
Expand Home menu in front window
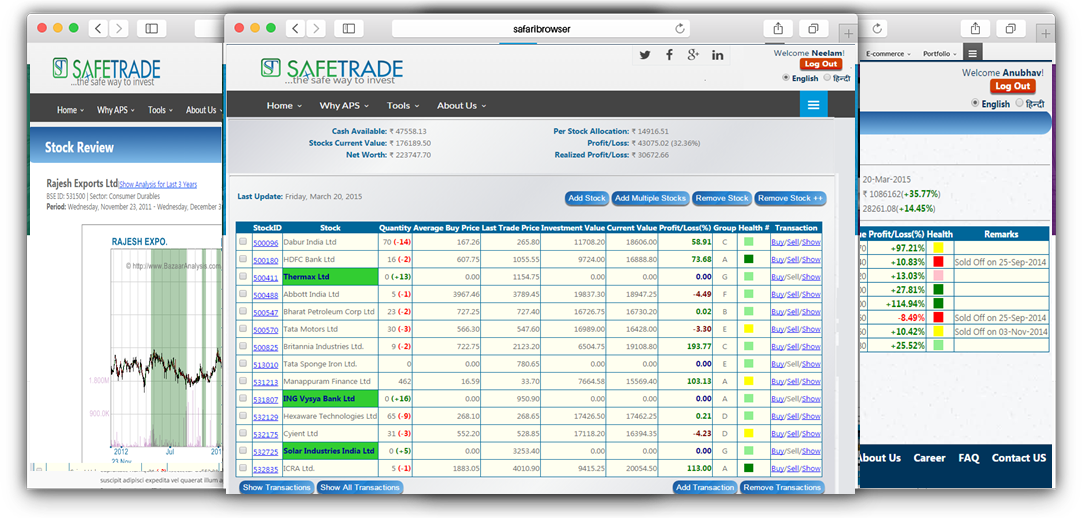284,106
